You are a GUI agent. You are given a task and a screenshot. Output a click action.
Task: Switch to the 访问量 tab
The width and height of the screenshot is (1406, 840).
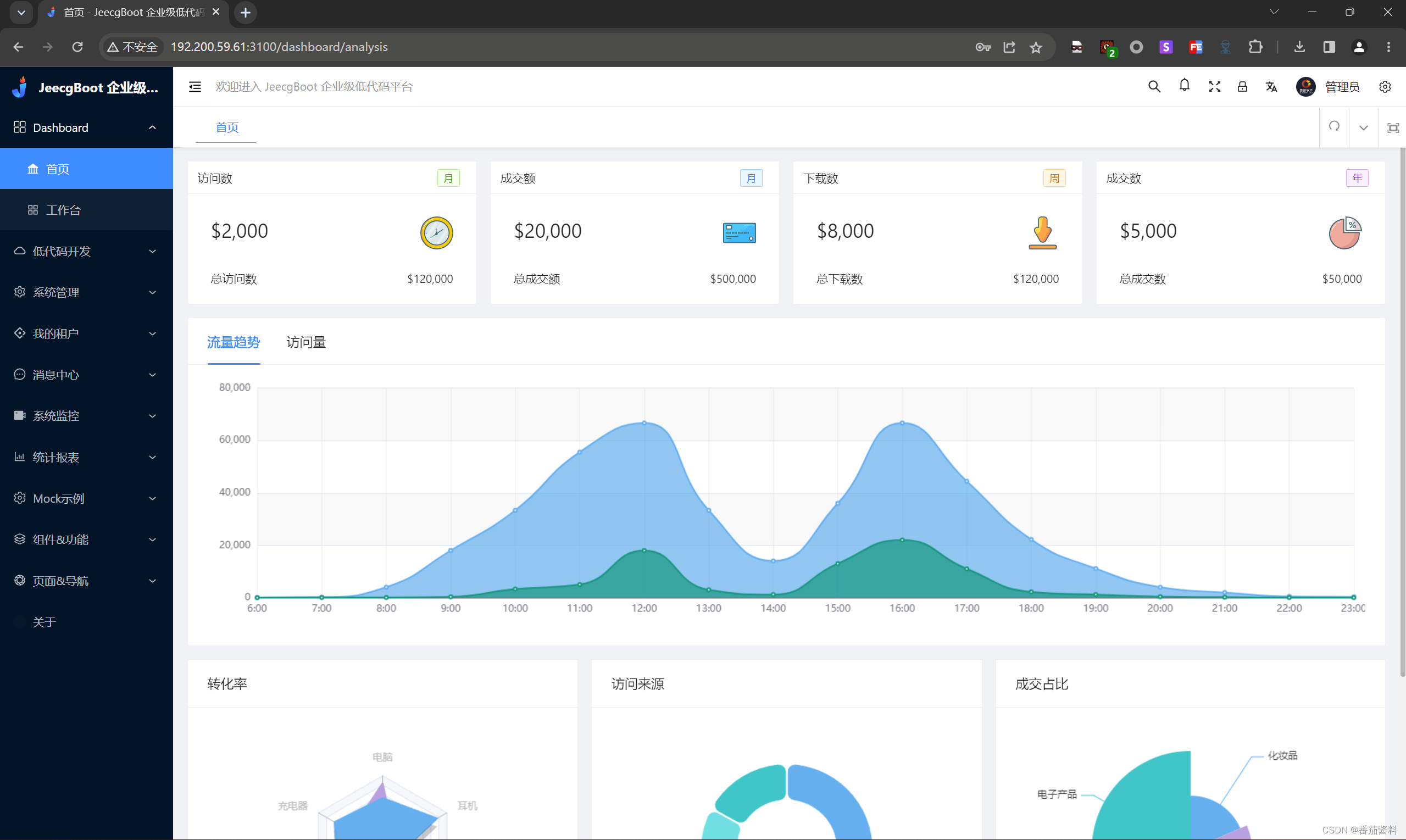[x=306, y=342]
